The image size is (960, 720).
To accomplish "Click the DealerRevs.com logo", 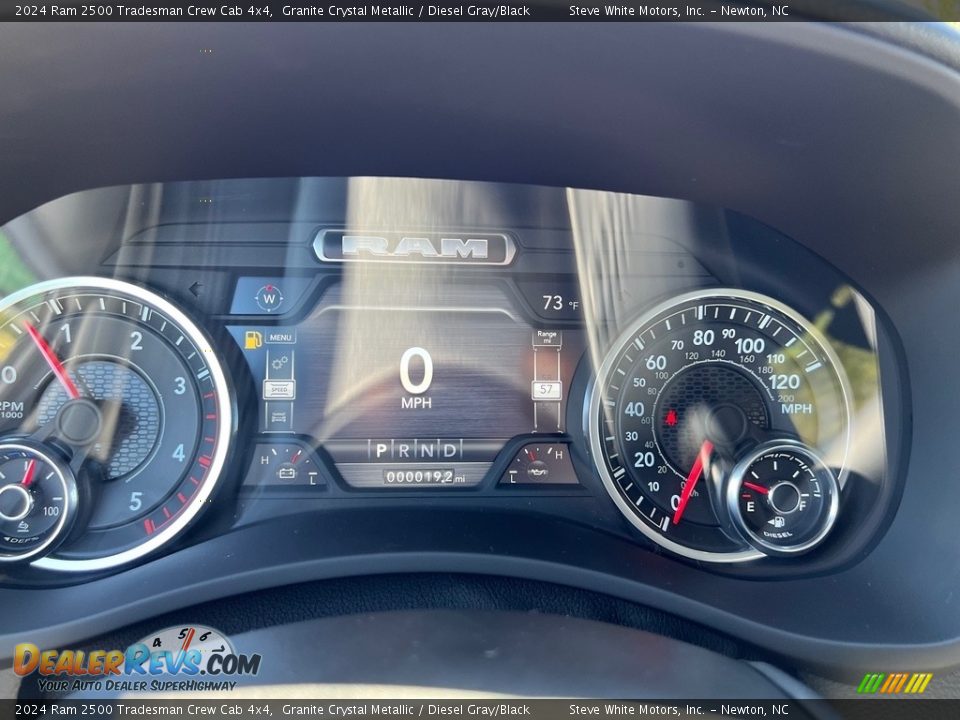I will pyautogui.click(x=137, y=661).
